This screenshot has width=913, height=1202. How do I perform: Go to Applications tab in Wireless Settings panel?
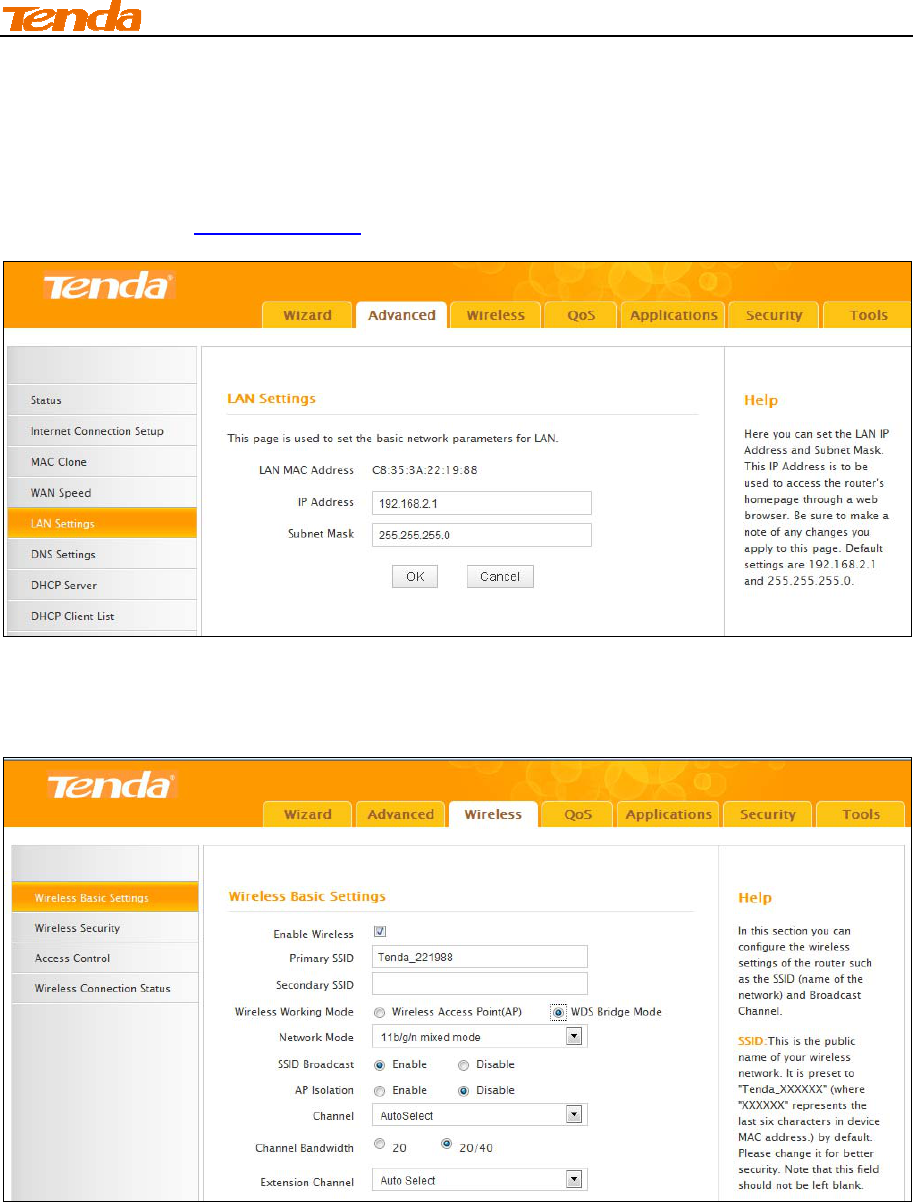tap(669, 814)
